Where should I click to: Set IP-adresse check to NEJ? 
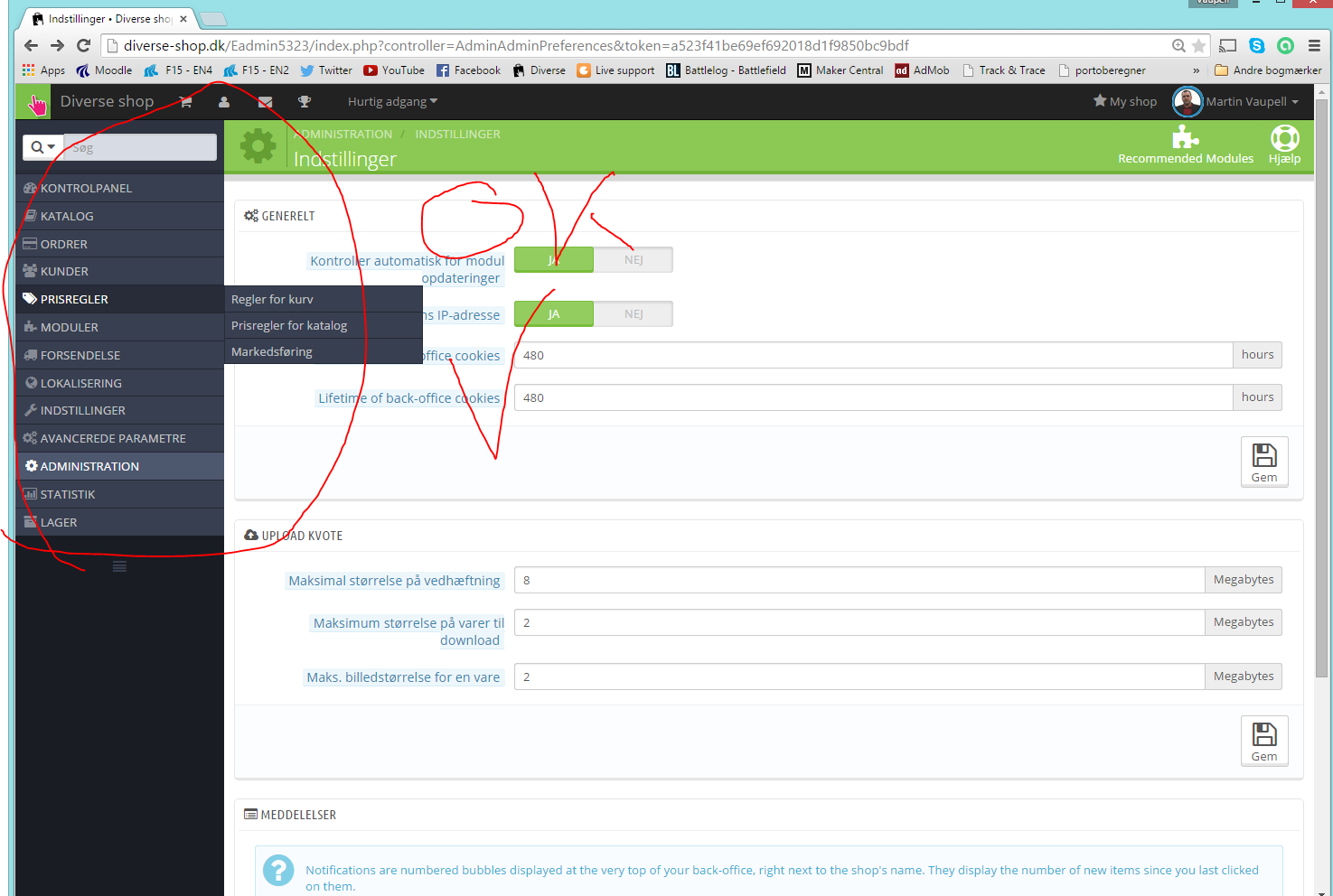(x=634, y=314)
